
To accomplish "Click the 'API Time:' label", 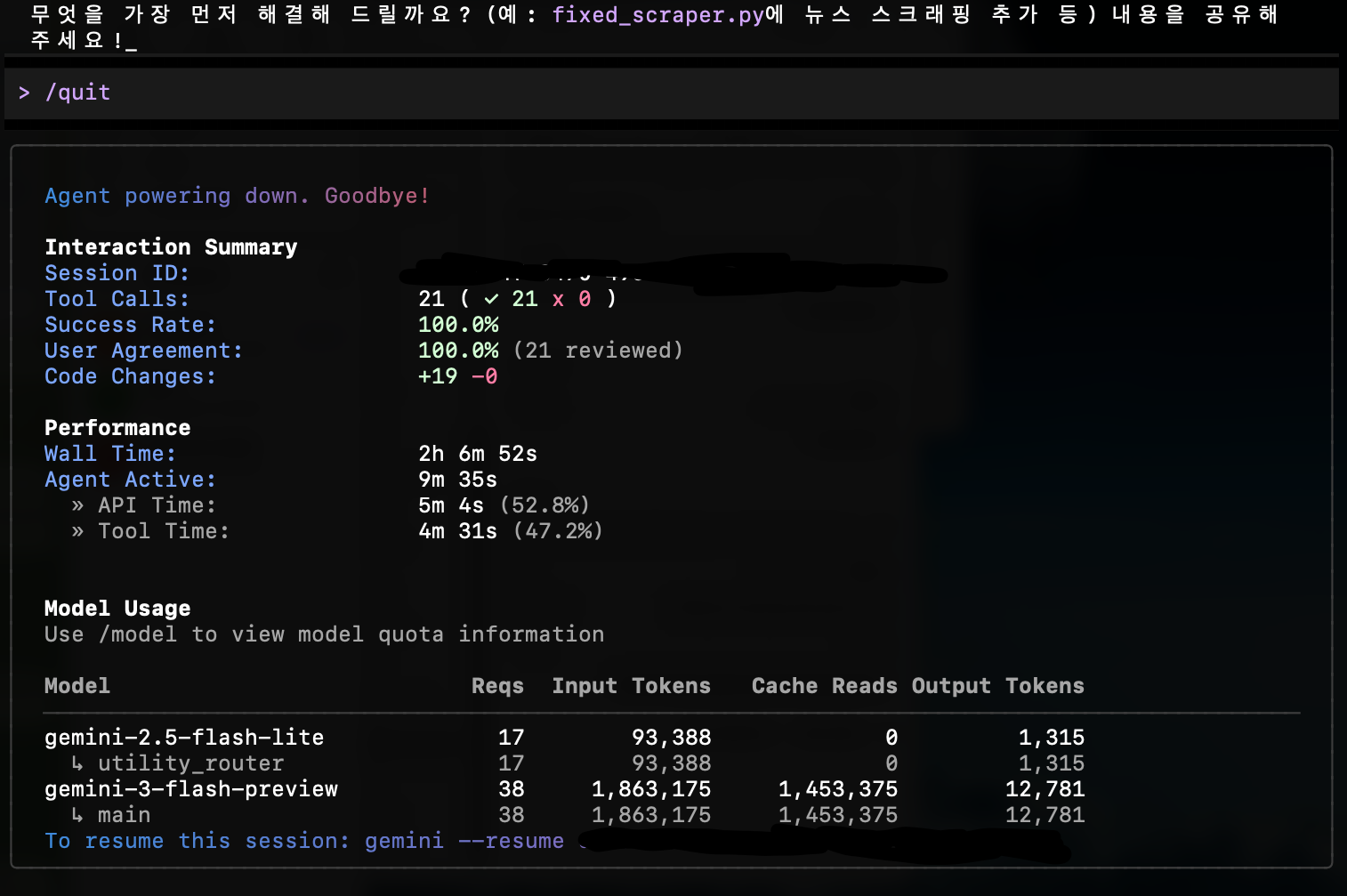I will pyautogui.click(x=157, y=505).
